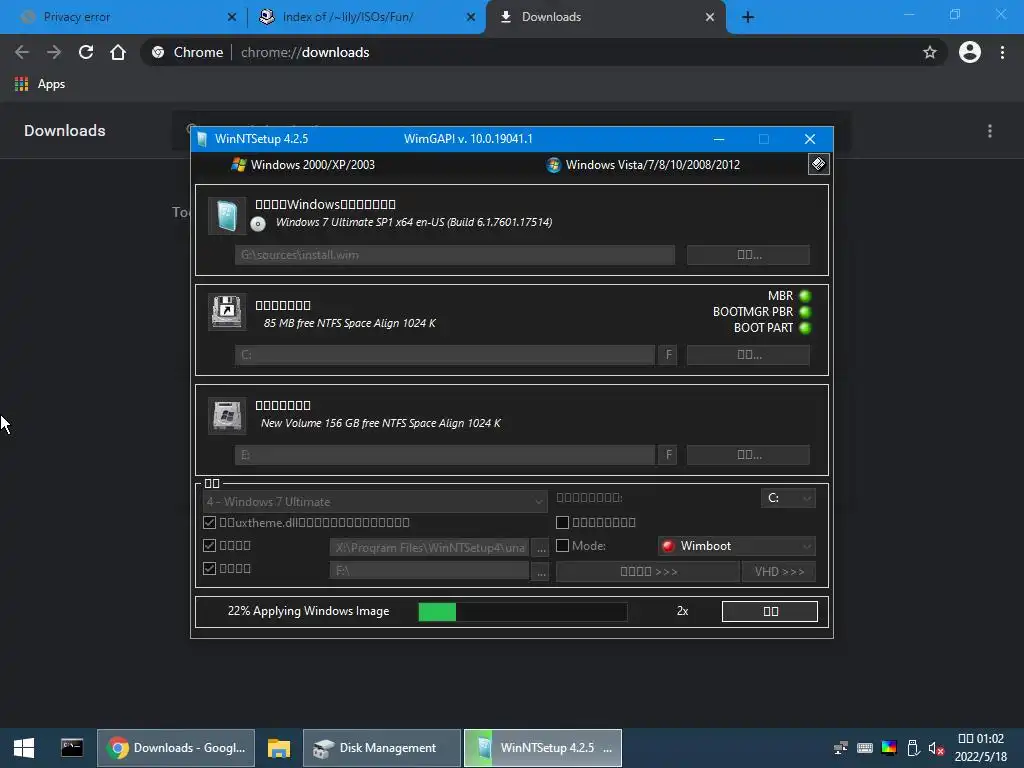Click the G:\sources\install.wim path field
Screen dimensions: 1024x768
tap(455, 255)
